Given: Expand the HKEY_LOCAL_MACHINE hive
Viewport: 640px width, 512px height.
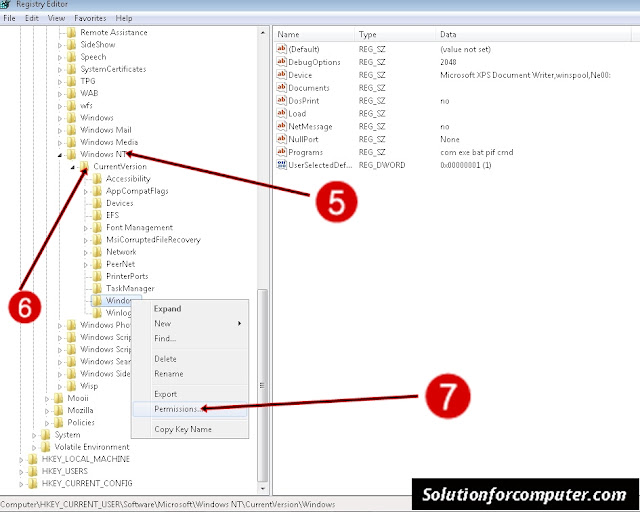Looking at the screenshot, I should click(x=21, y=460).
